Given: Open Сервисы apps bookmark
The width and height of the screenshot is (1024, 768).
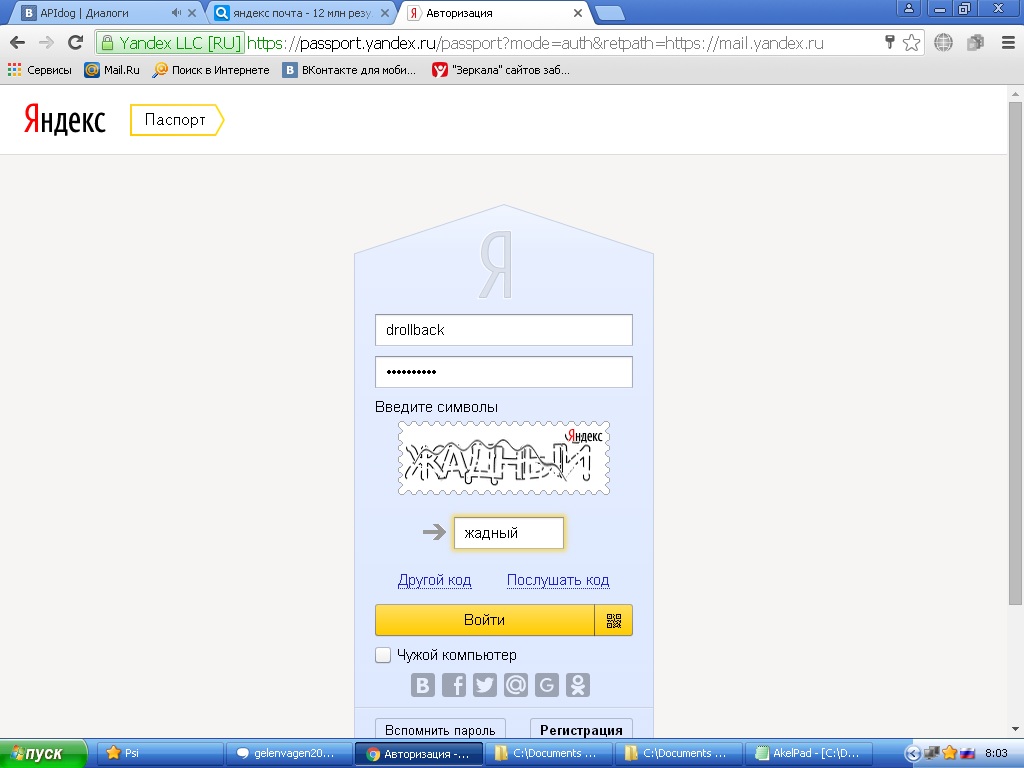Looking at the screenshot, I should pyautogui.click(x=39, y=70).
